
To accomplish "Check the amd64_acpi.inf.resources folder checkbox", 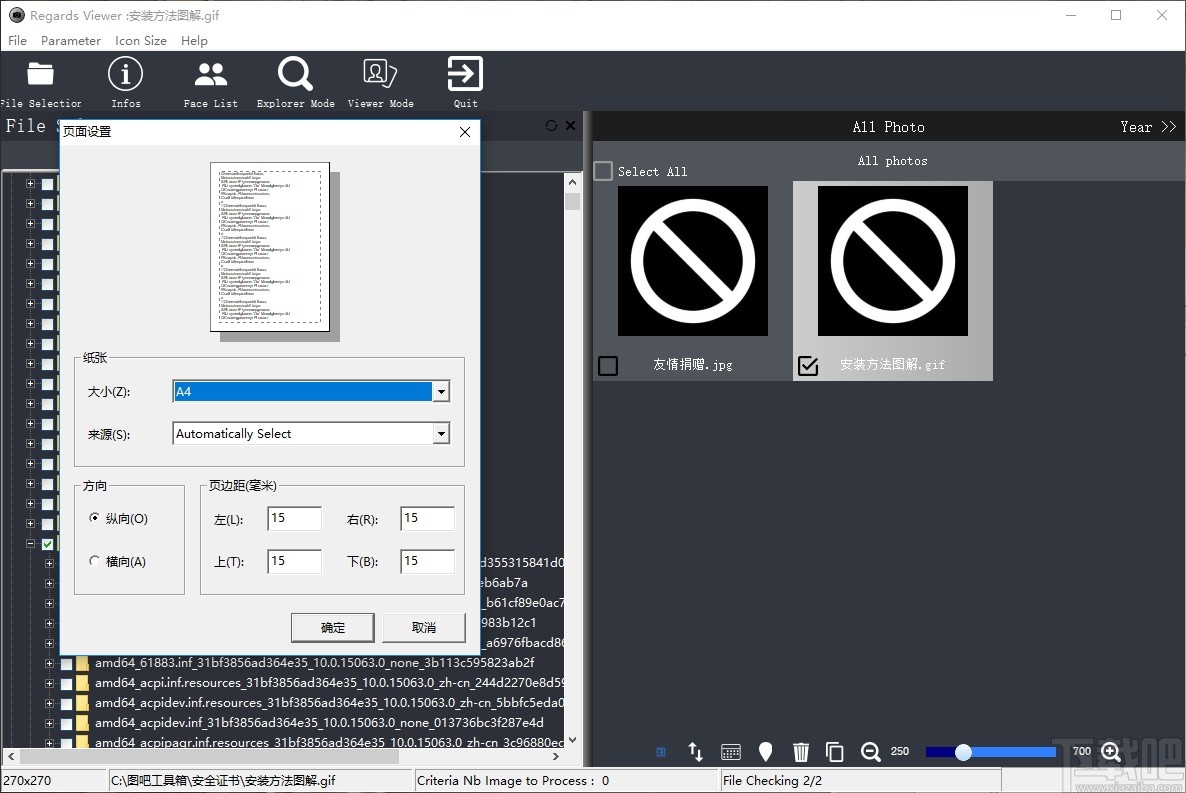I will [x=66, y=683].
